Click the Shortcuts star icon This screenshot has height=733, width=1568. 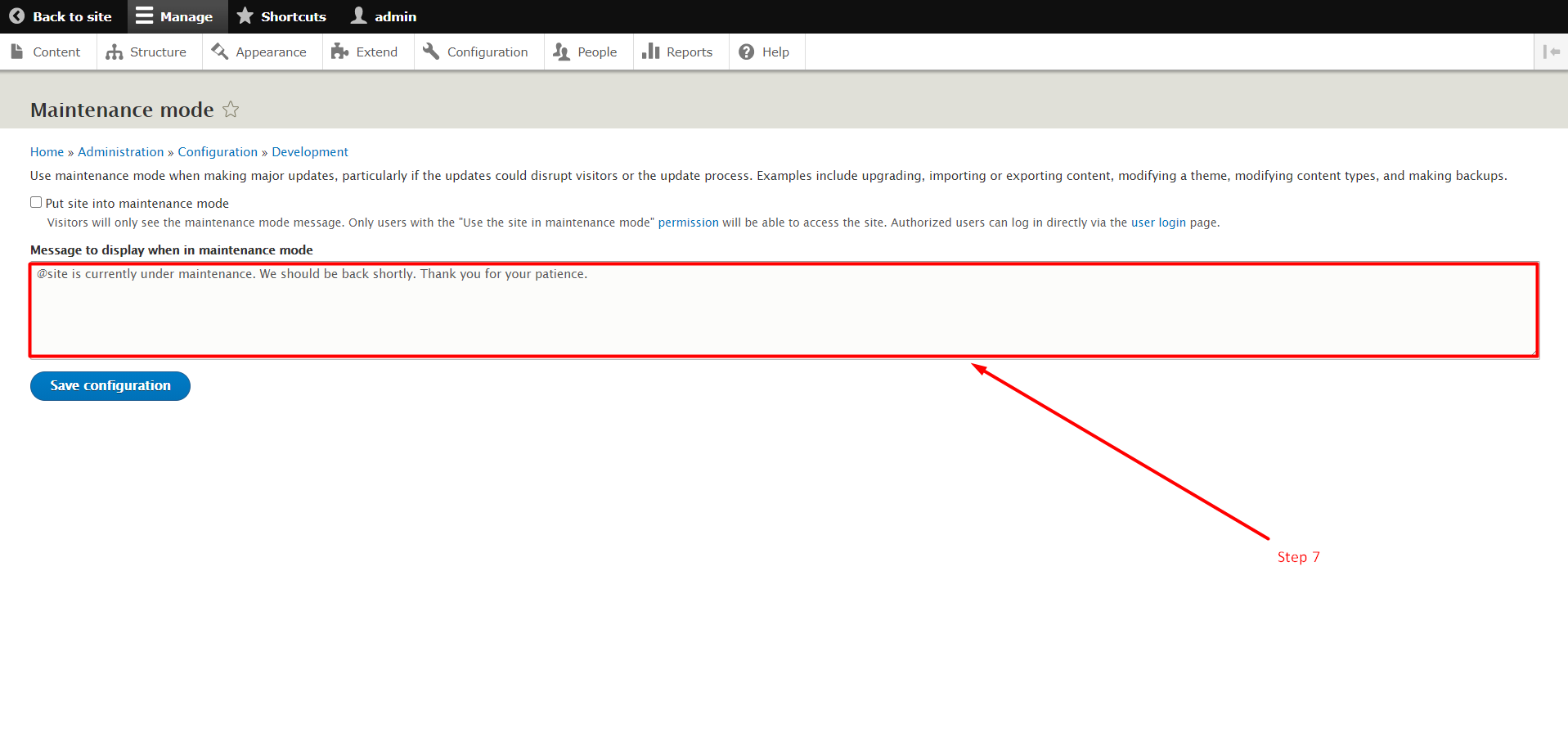(245, 16)
